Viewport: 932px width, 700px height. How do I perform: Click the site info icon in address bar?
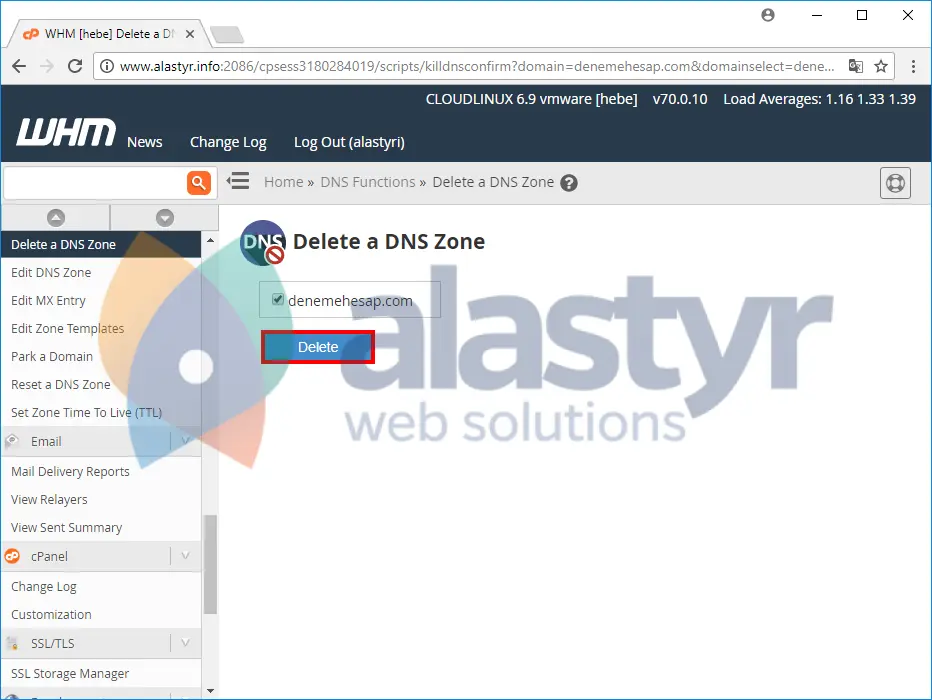(106, 66)
